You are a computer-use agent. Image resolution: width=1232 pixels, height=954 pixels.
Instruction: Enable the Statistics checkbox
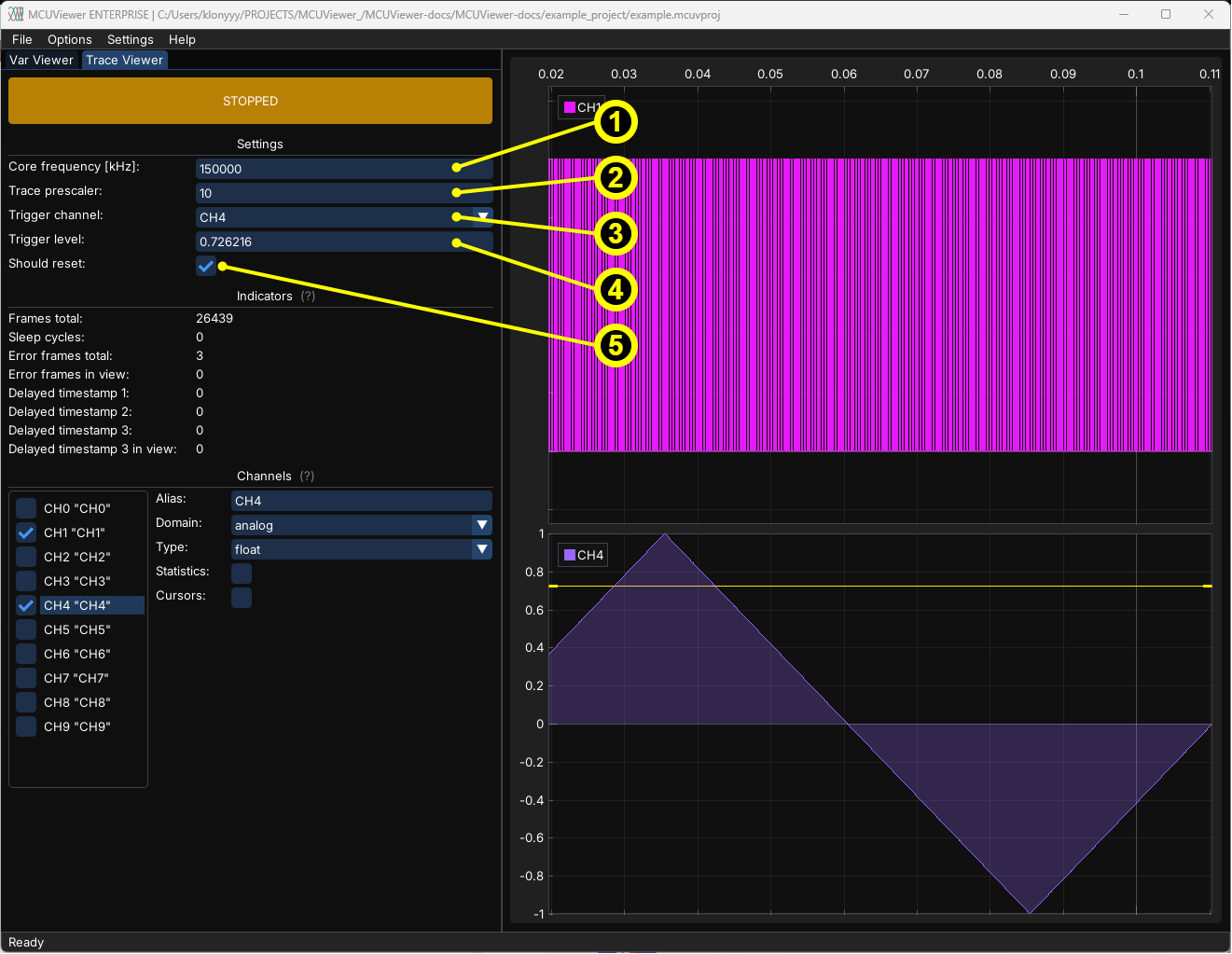(x=242, y=573)
